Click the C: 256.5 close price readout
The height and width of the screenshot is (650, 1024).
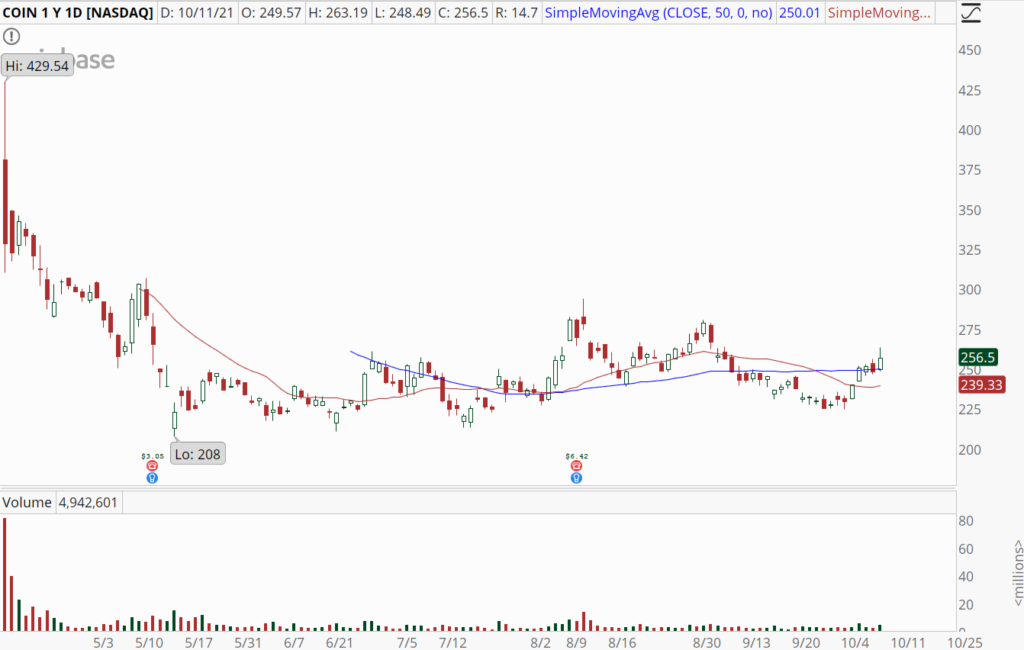[x=463, y=13]
